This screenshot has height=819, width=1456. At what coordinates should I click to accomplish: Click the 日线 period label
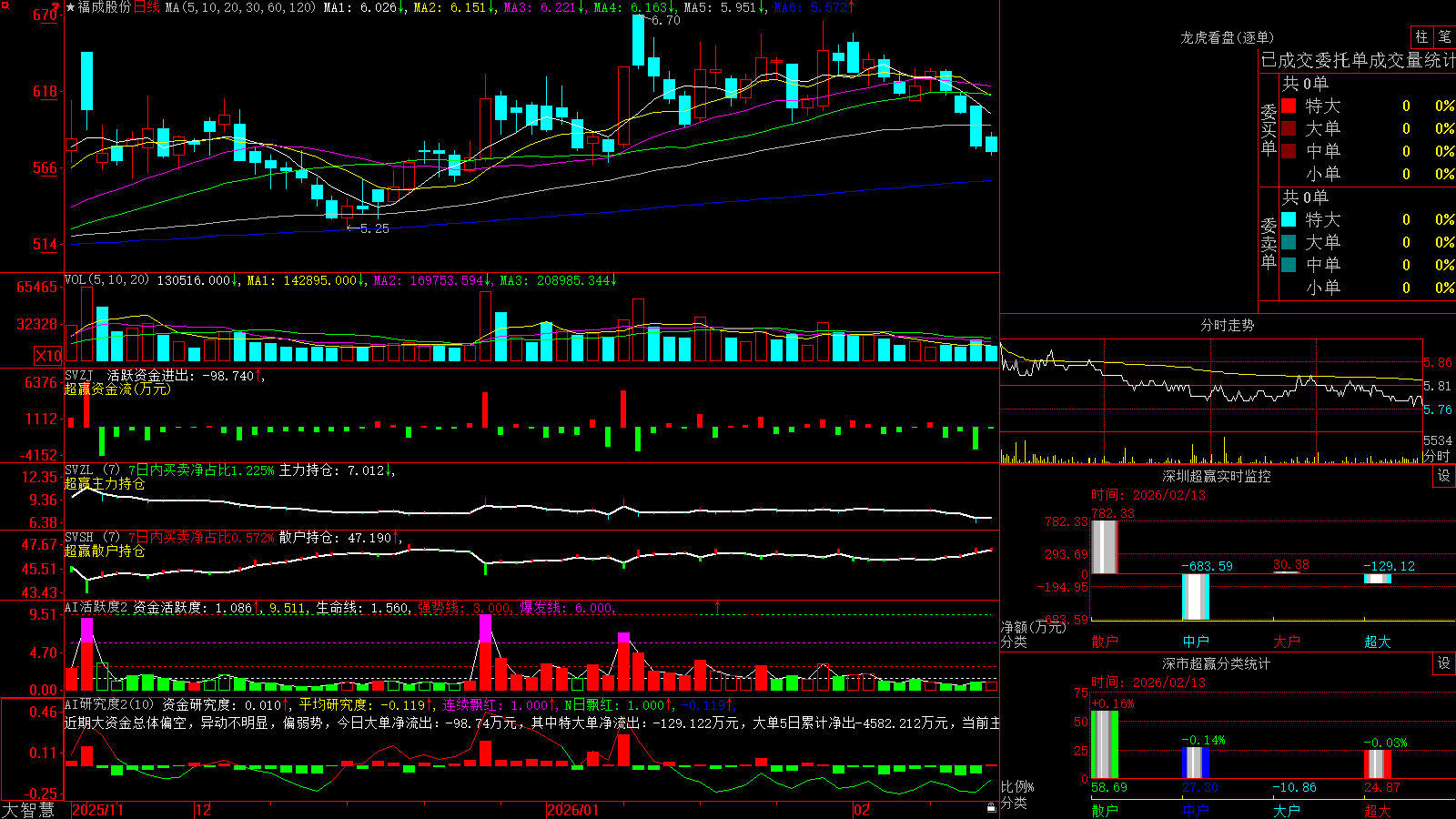tap(147, 7)
